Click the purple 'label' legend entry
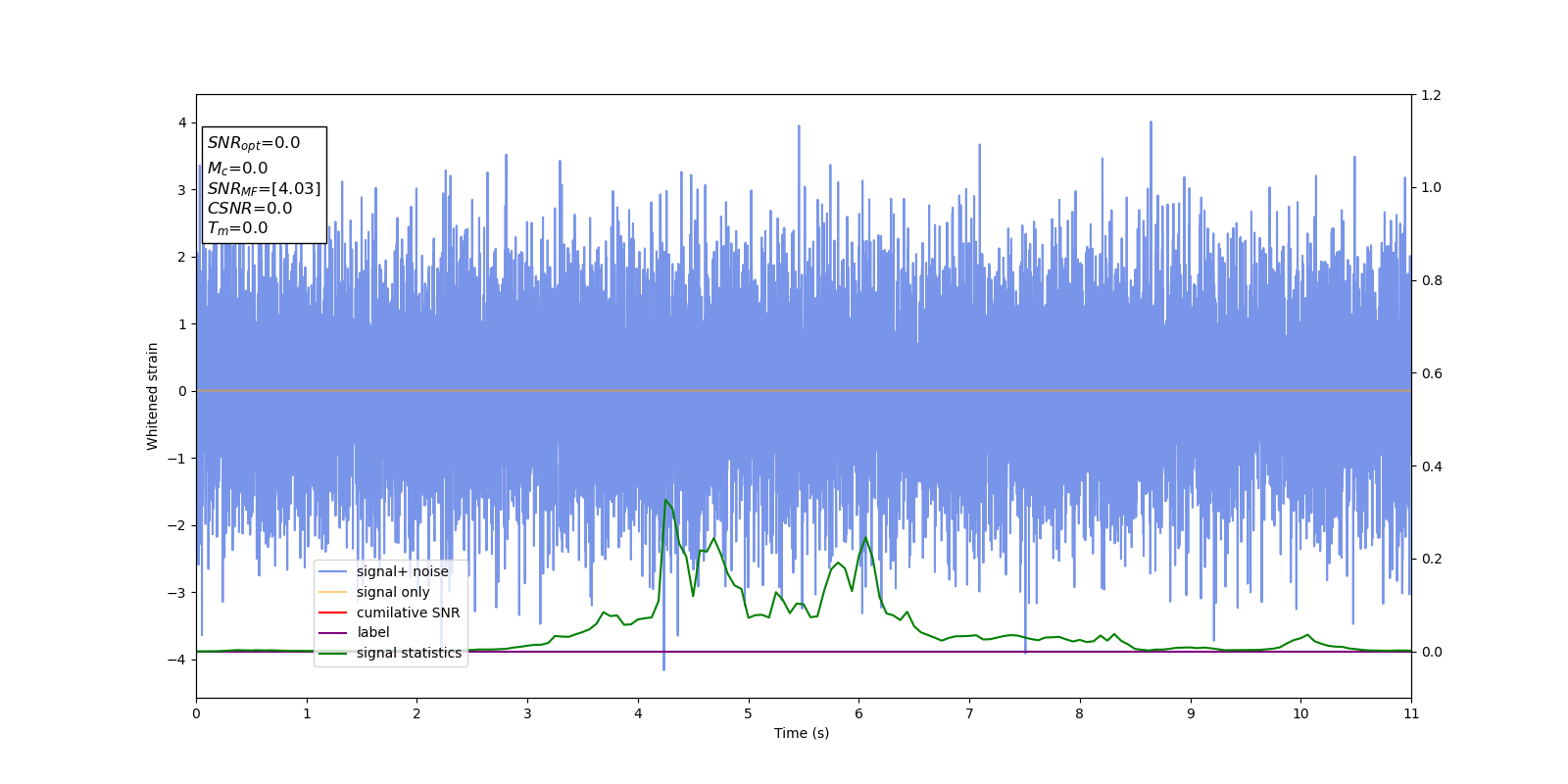Screen dimensions: 1568x784 tap(354, 632)
